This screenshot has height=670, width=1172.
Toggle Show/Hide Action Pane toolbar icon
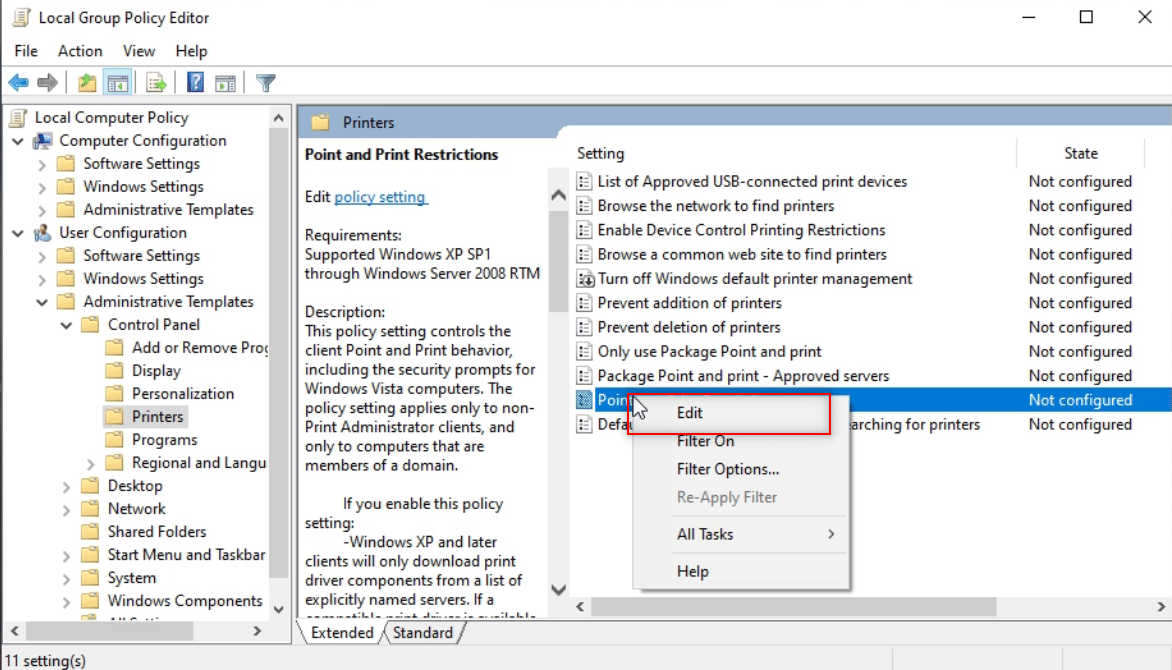(x=225, y=82)
